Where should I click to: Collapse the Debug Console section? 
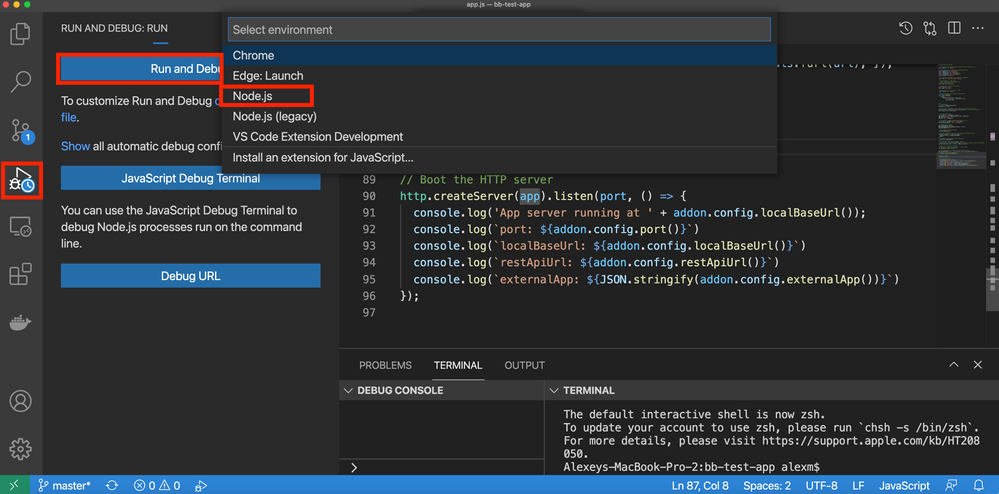[348, 390]
